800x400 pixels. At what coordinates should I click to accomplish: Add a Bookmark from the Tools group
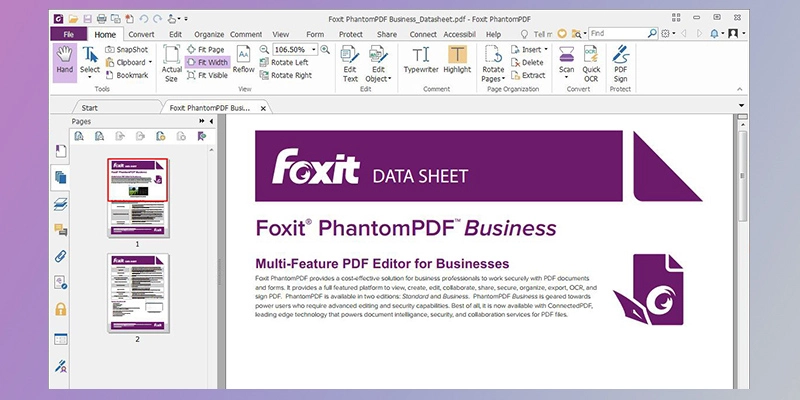(x=127, y=75)
